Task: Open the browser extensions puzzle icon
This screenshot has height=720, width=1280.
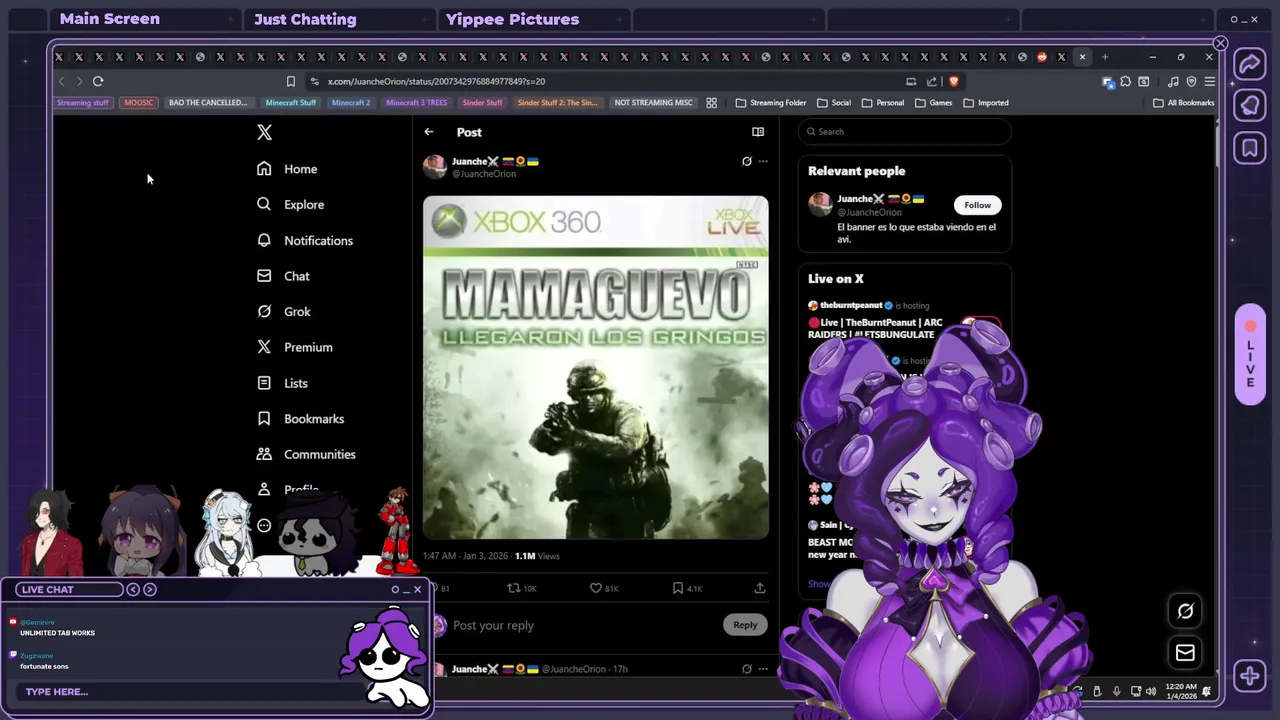Action: pyautogui.click(x=1125, y=81)
